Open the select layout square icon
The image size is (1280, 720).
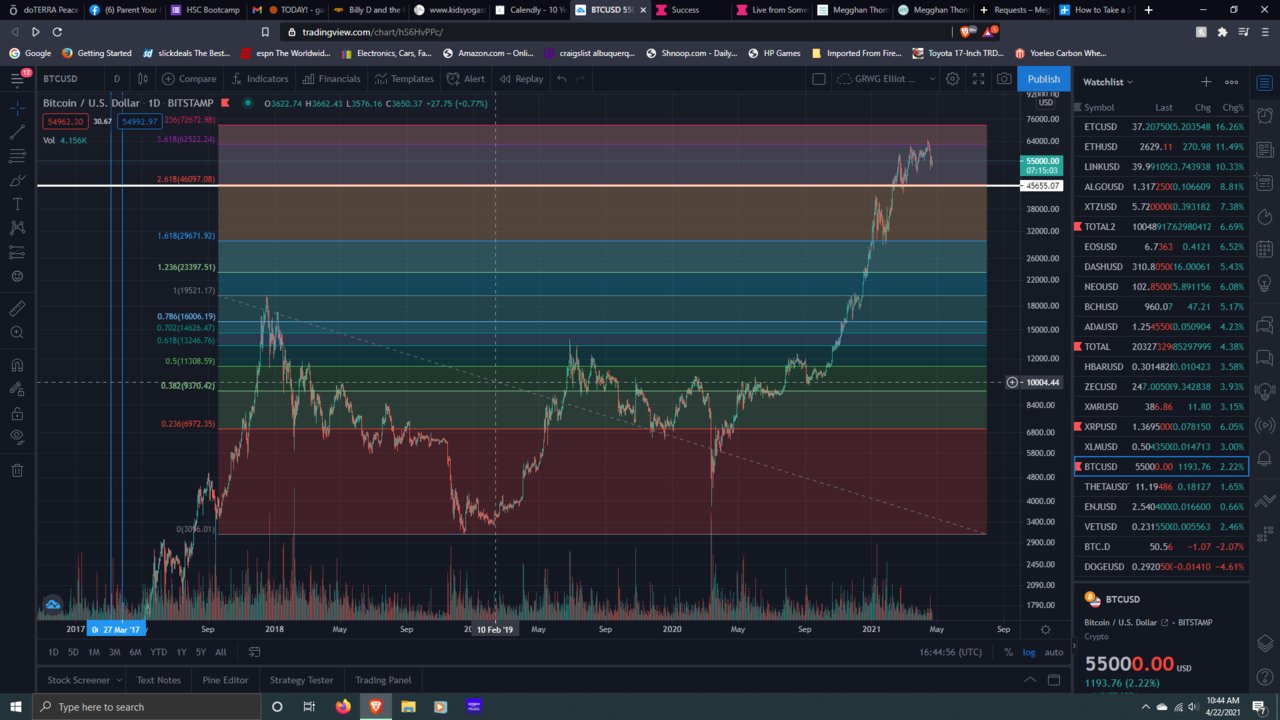pos(818,79)
